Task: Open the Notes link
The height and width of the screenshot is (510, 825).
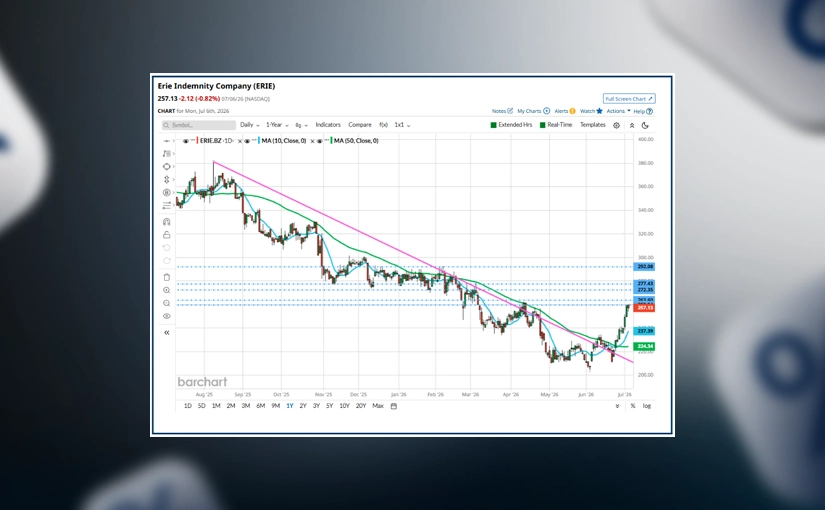Action: point(502,111)
